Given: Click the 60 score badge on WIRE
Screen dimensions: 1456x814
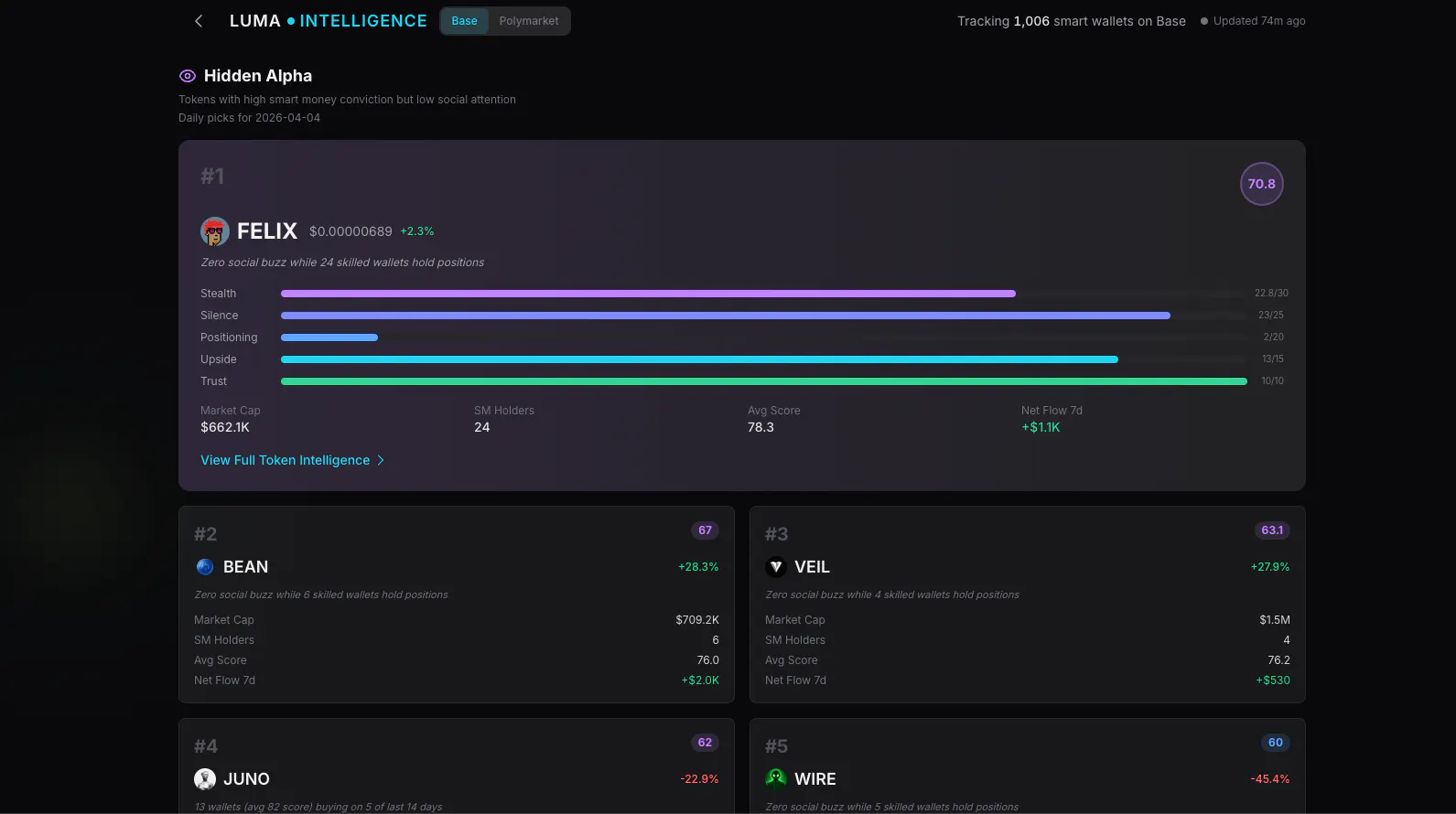Looking at the screenshot, I should (1276, 743).
